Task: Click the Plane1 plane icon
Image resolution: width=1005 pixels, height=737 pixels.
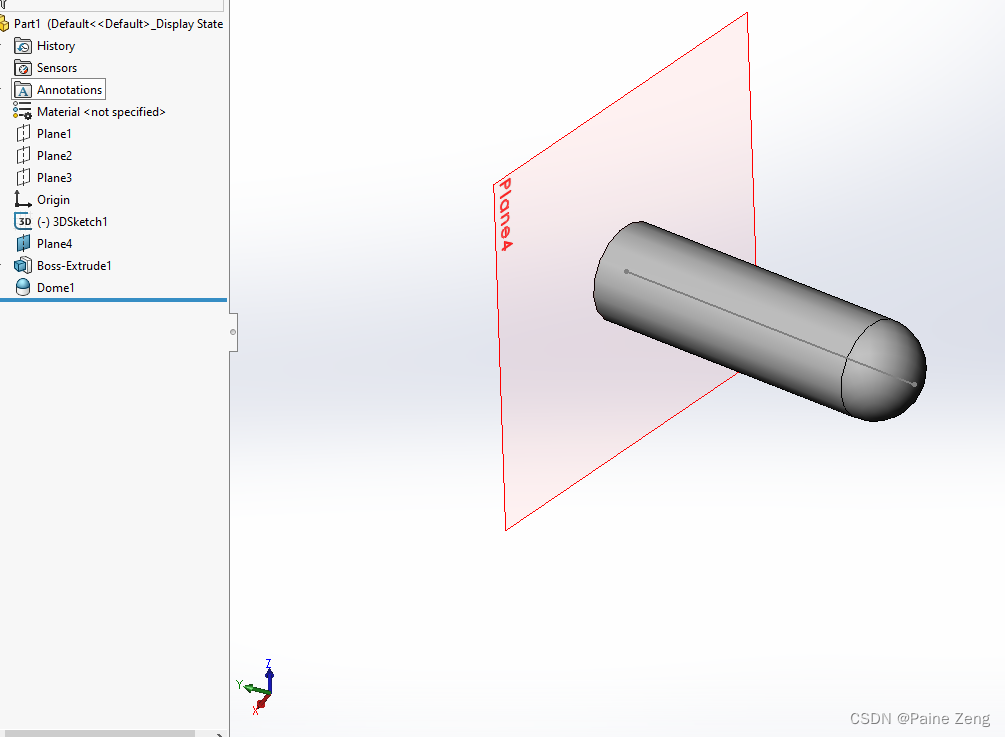Action: click(23, 133)
